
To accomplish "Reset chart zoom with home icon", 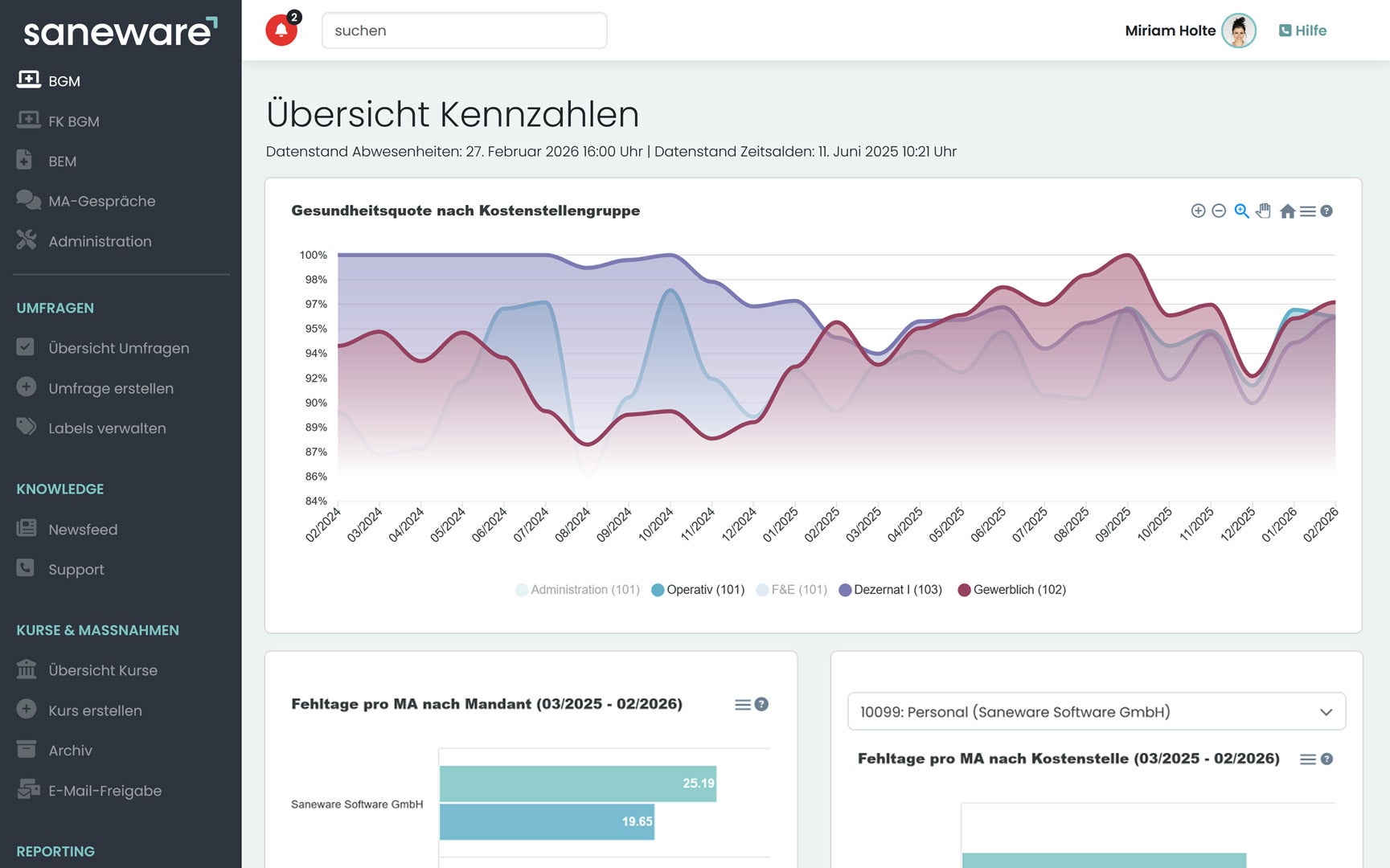I will (x=1287, y=211).
